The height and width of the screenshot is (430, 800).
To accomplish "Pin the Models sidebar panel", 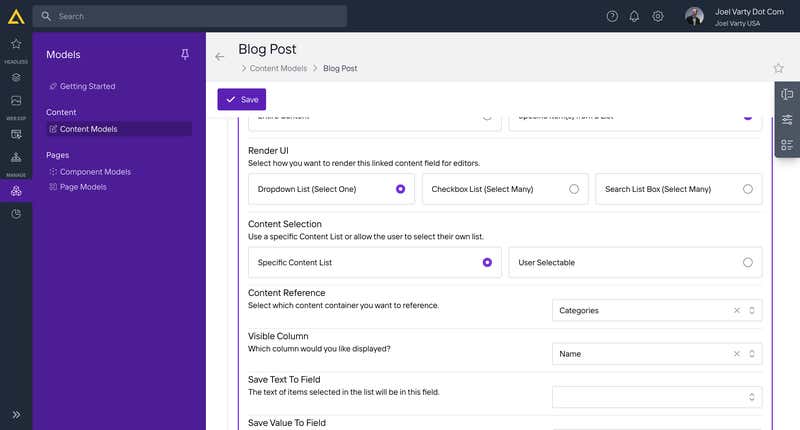I will click(x=185, y=55).
